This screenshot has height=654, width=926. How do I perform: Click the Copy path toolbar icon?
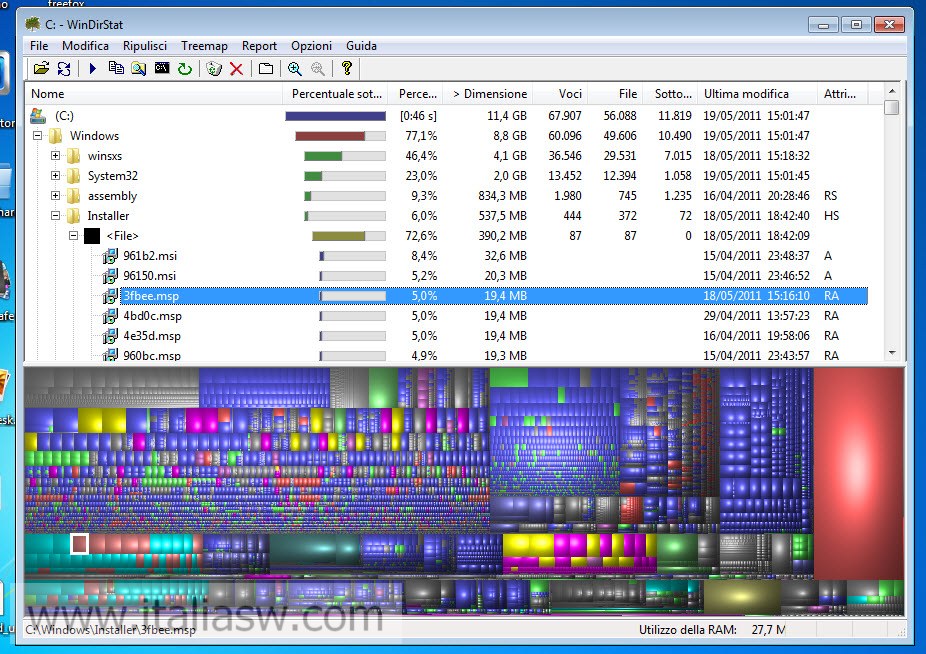click(x=116, y=69)
